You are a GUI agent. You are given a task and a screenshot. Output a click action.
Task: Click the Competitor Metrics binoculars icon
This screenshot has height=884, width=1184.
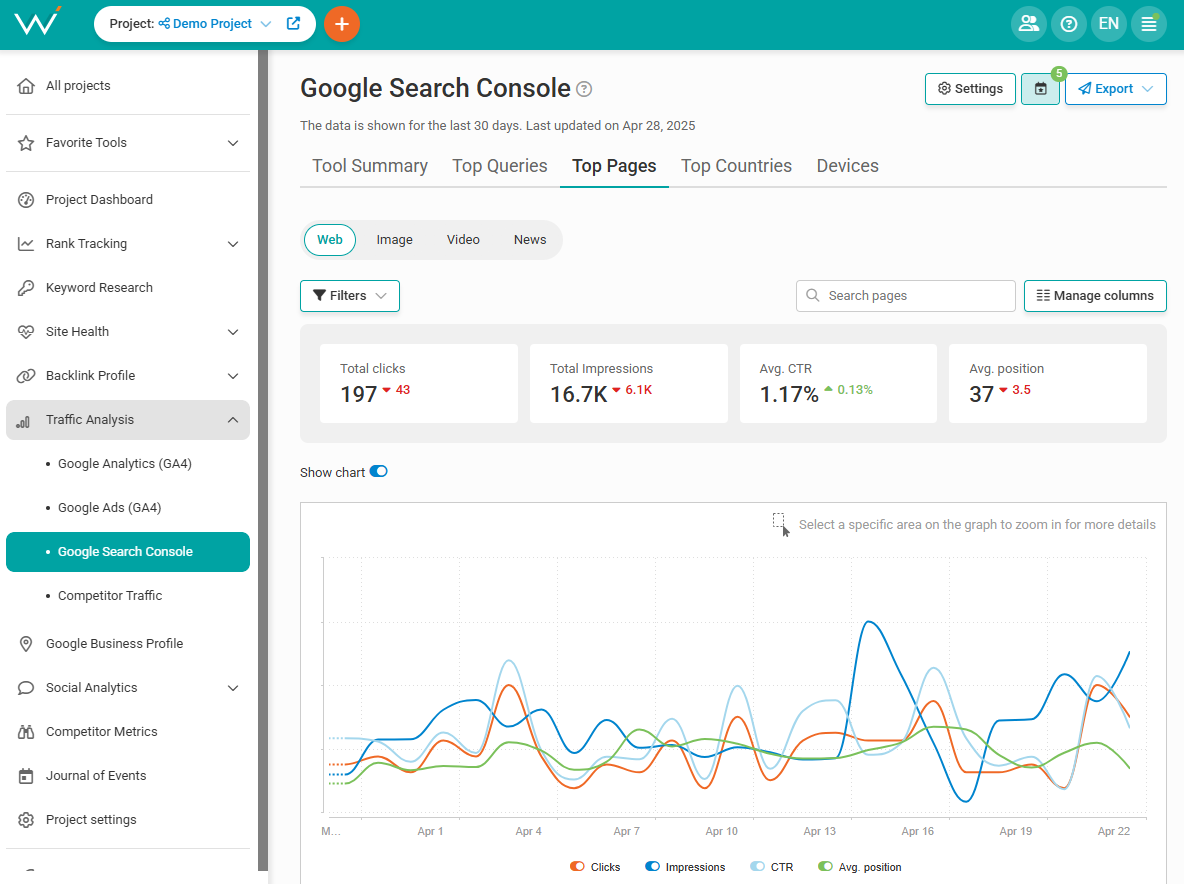(26, 732)
